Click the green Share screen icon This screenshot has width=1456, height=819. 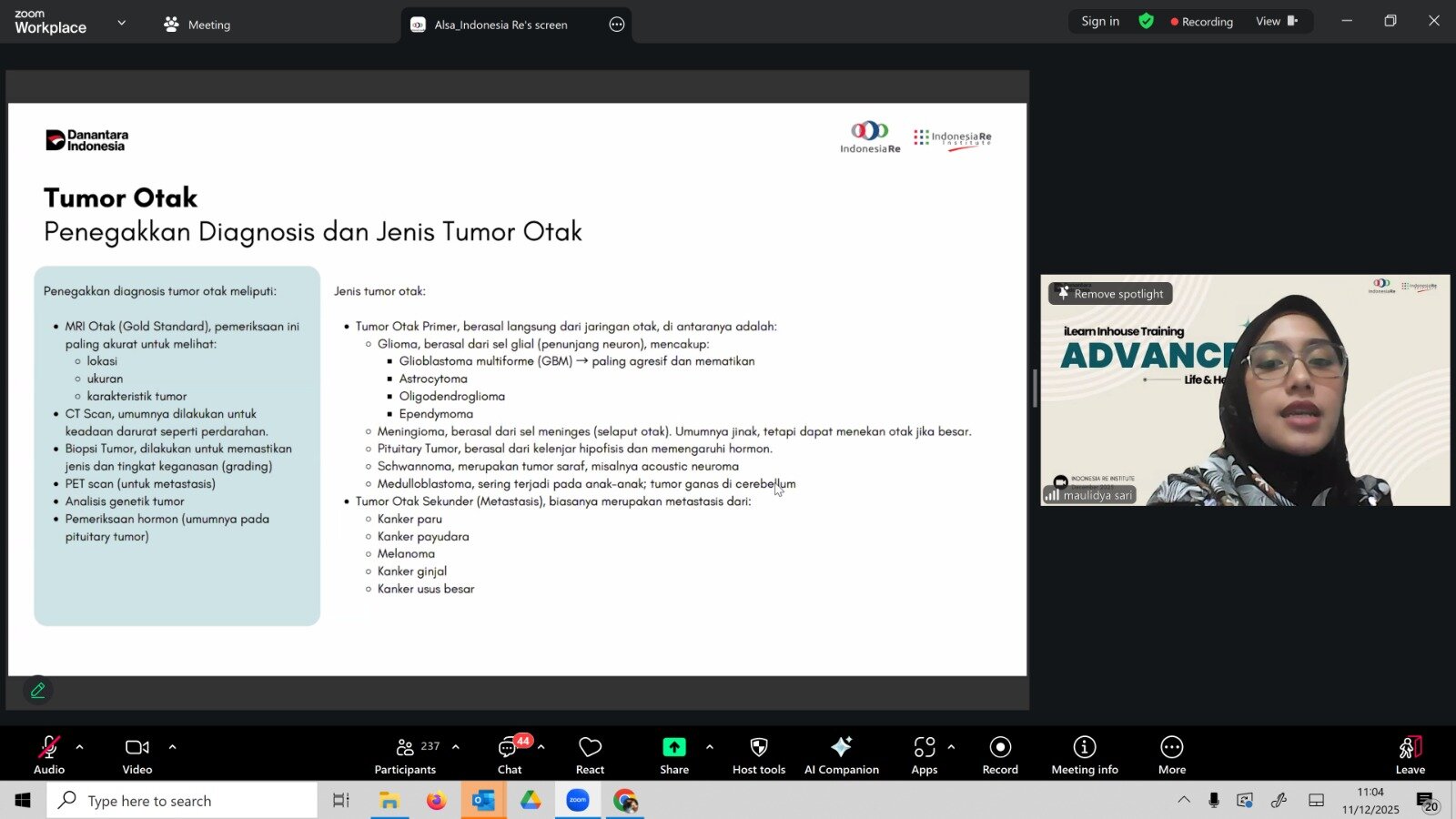pyautogui.click(x=673, y=747)
